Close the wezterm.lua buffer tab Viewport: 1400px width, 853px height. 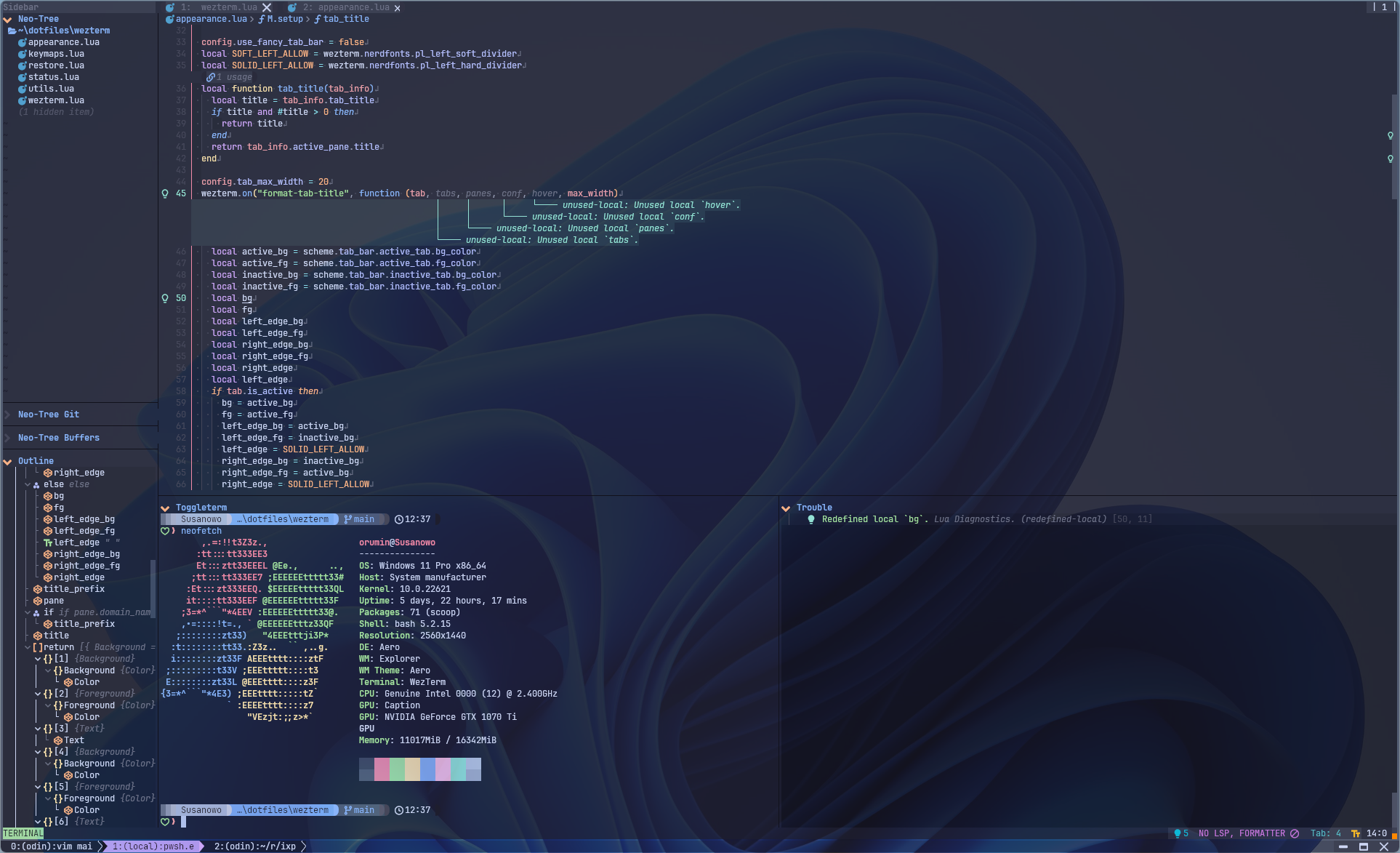point(267,7)
